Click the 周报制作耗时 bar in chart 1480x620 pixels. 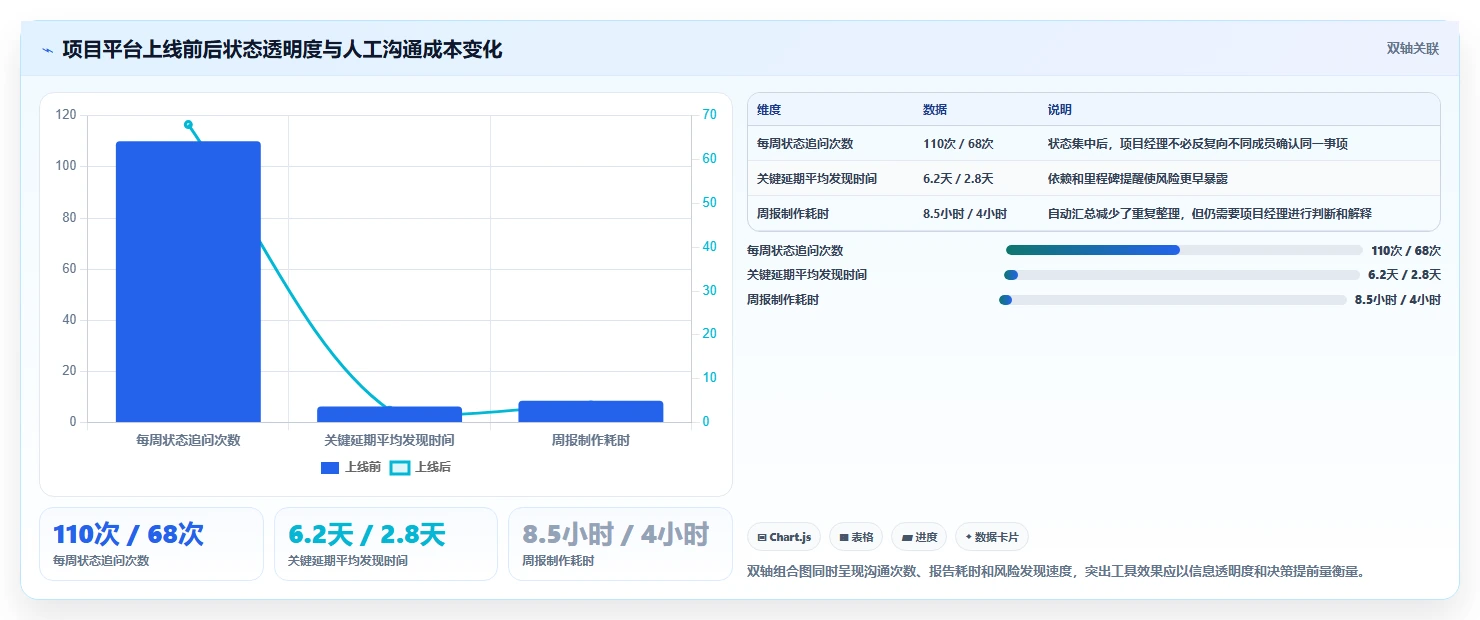(x=590, y=411)
